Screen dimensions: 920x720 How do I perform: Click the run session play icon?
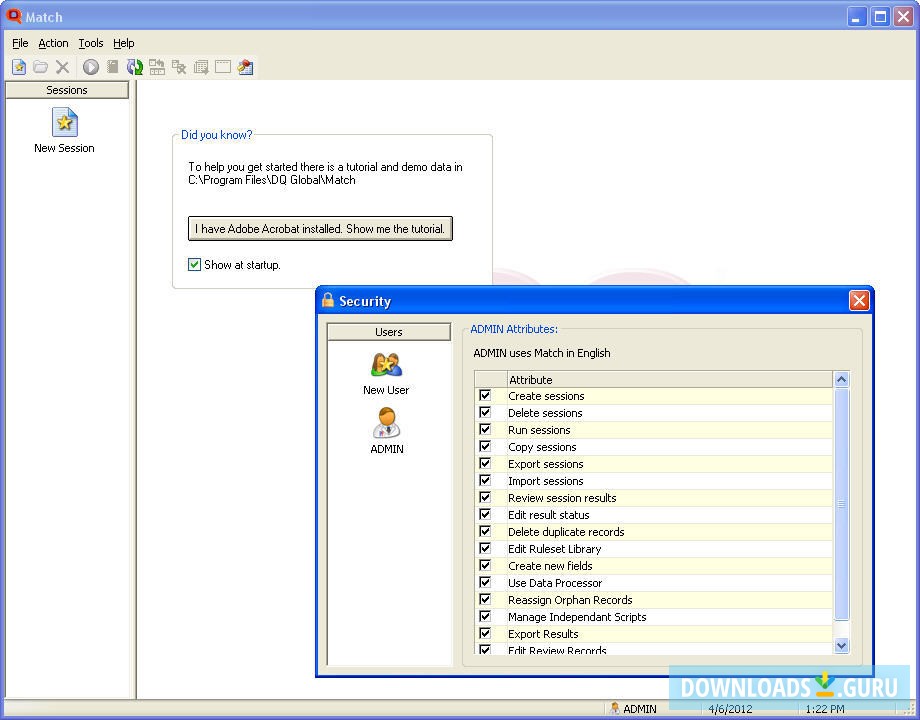[90, 67]
